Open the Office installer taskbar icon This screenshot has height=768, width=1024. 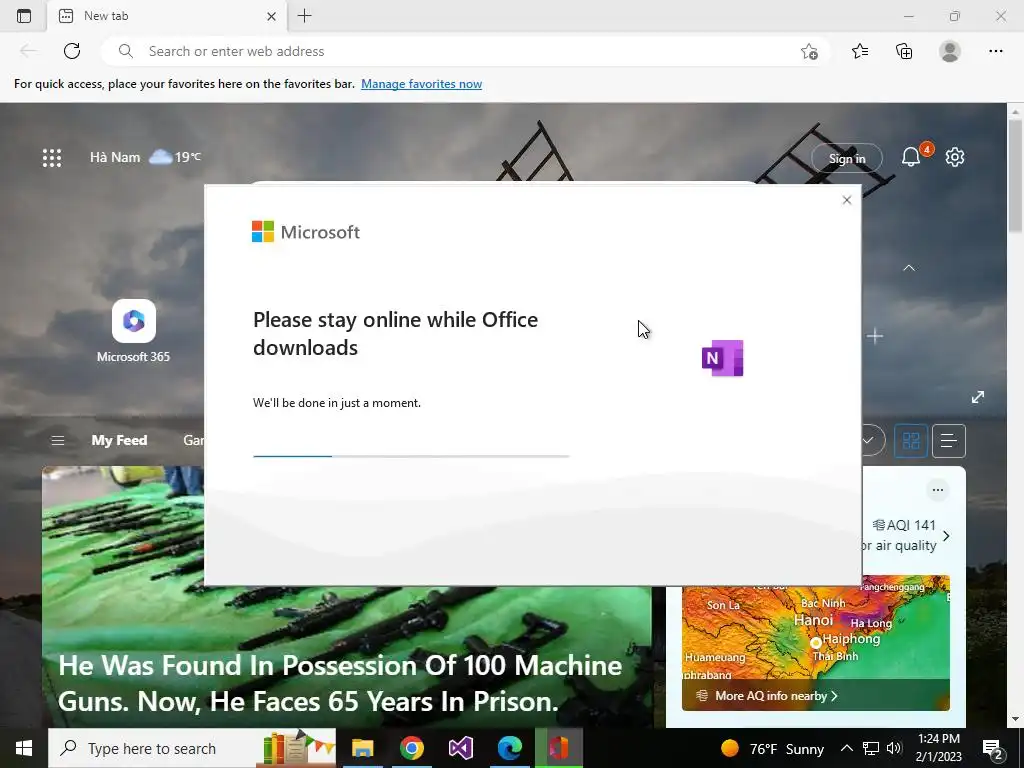558,748
